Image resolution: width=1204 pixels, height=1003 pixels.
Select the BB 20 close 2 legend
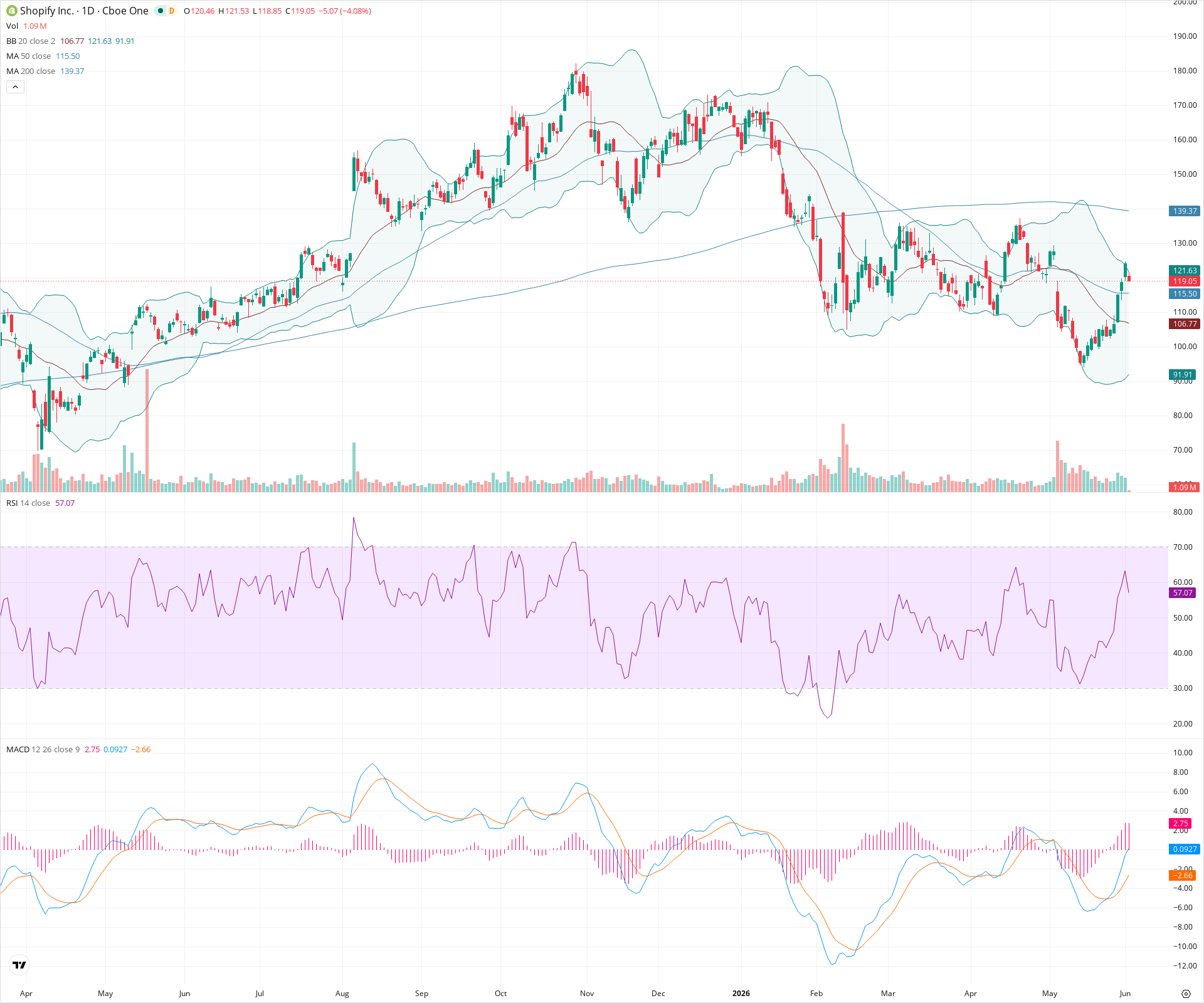[31, 41]
